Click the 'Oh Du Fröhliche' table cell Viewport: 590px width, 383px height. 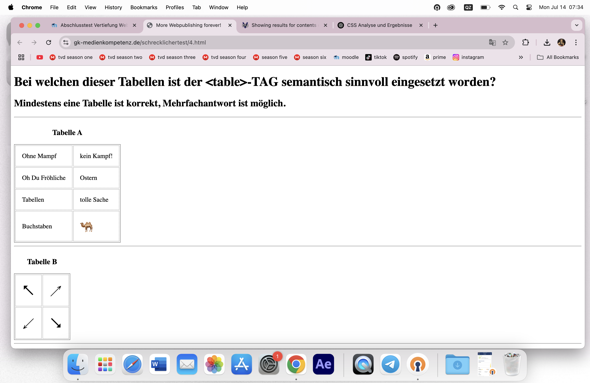44,178
